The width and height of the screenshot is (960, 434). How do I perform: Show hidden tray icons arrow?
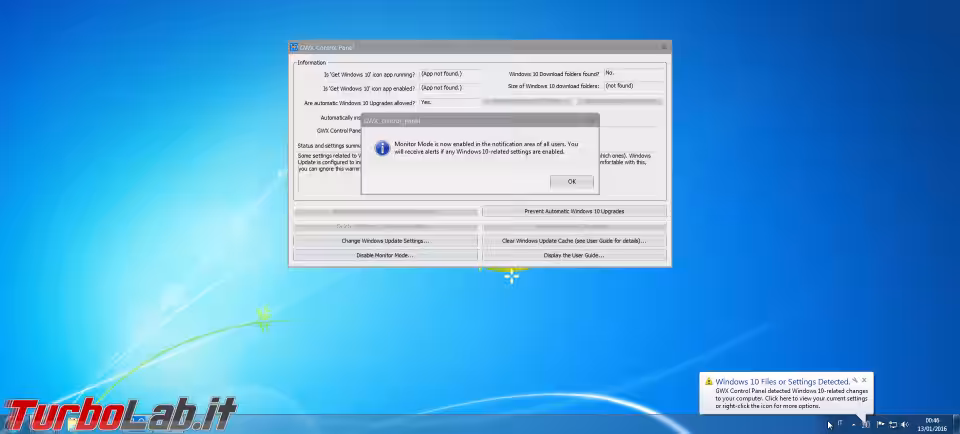[853, 425]
